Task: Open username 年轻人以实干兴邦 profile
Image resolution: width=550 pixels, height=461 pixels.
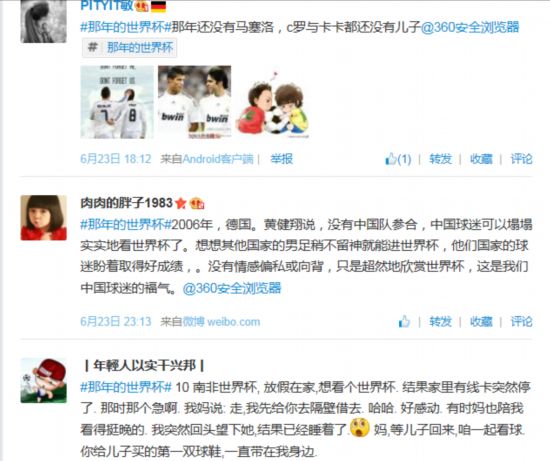Action: coord(144,366)
